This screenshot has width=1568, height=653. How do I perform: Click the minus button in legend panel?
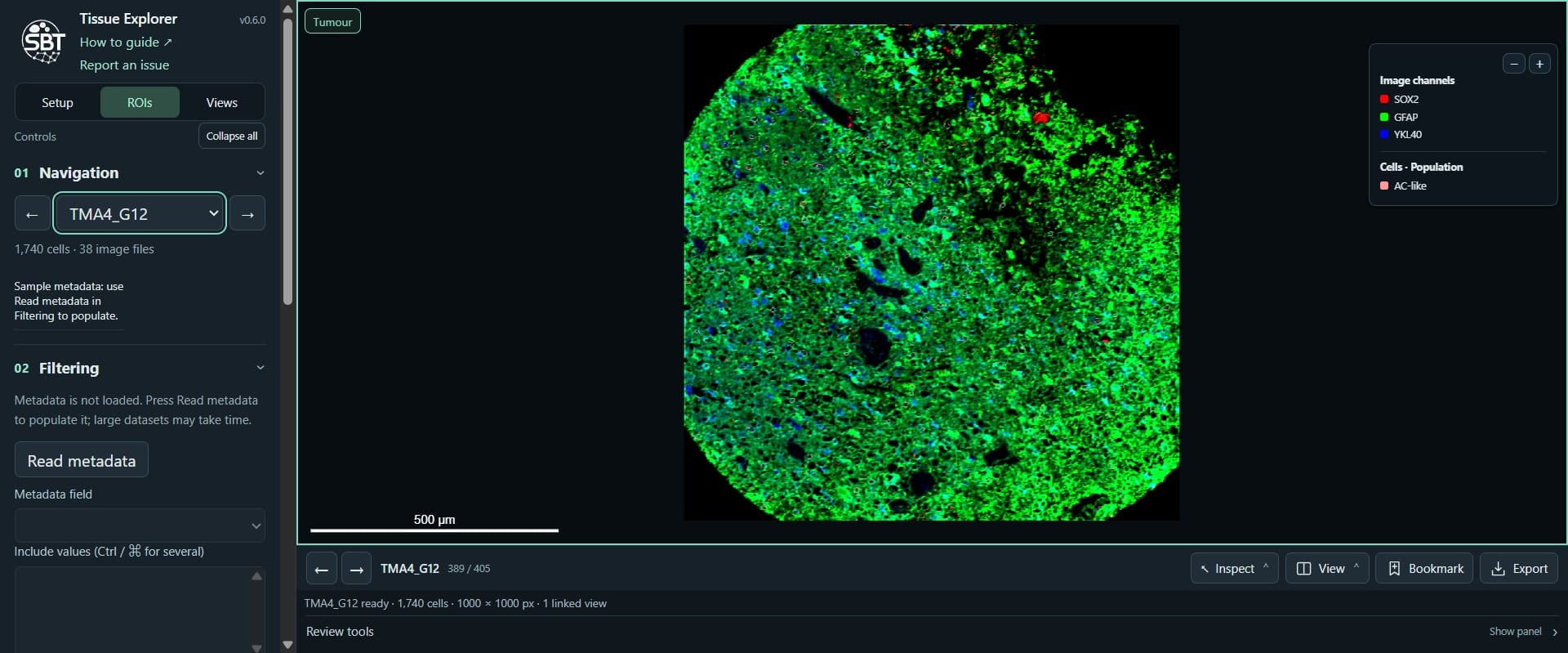(1513, 64)
